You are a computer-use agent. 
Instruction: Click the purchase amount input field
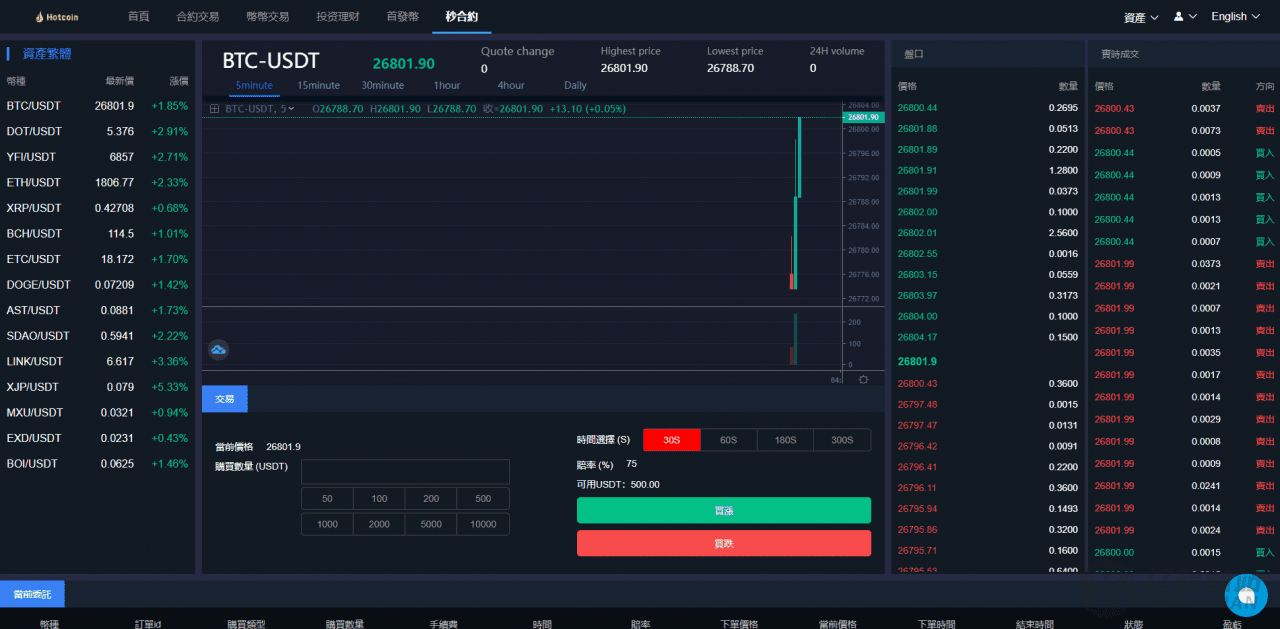[404, 471]
